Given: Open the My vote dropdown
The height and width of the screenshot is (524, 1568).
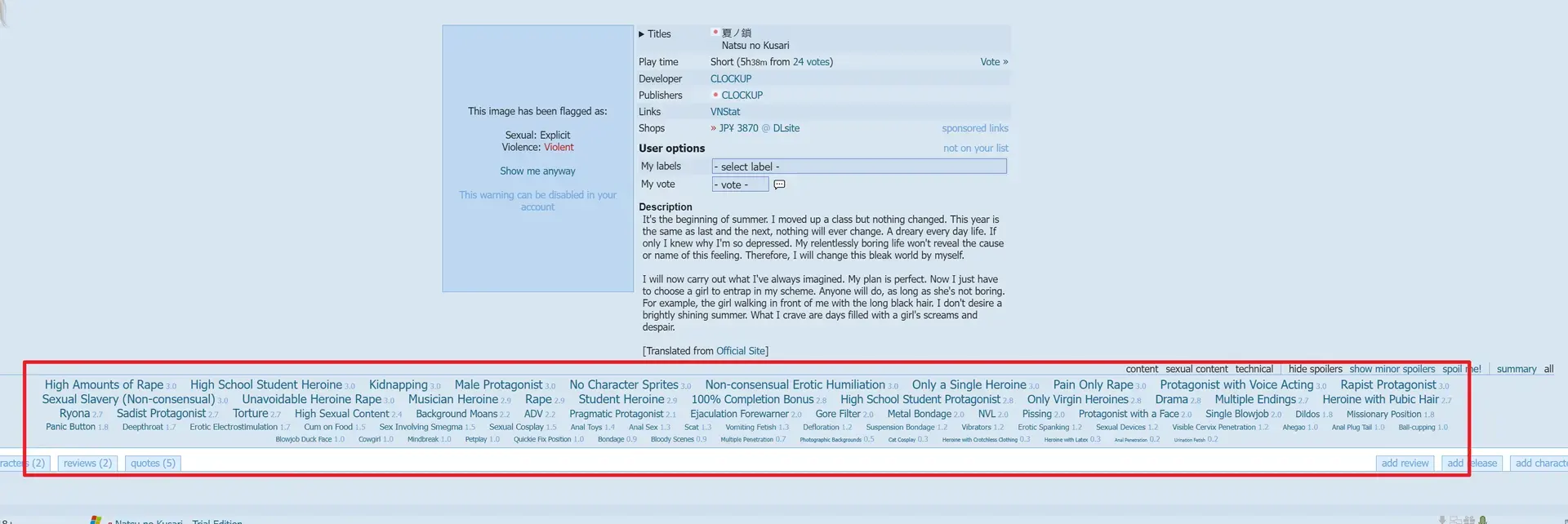Looking at the screenshot, I should pyautogui.click(x=740, y=184).
